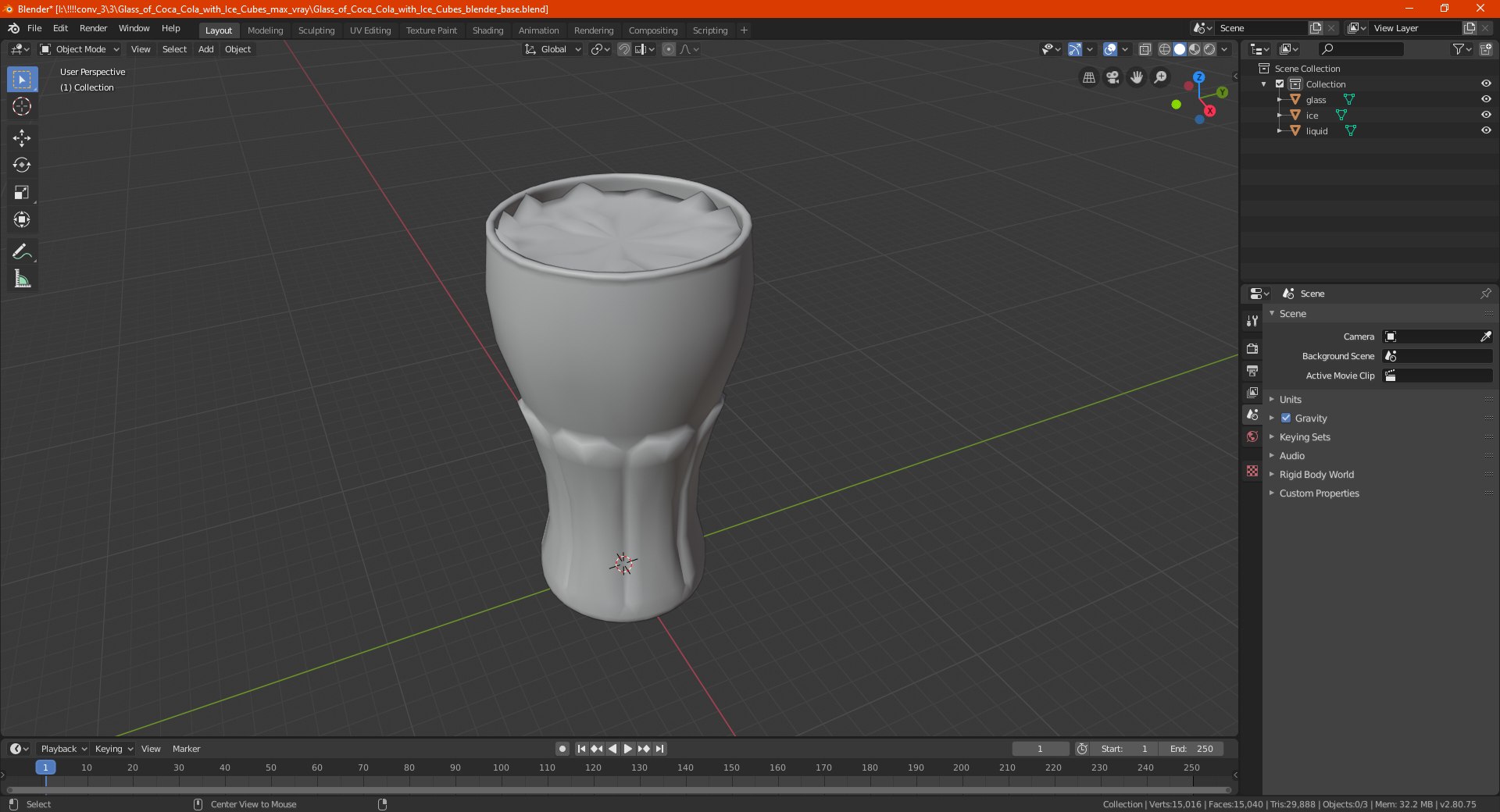Open Output properties tab icon
Viewport: 1500px width, 812px height.
1252,370
